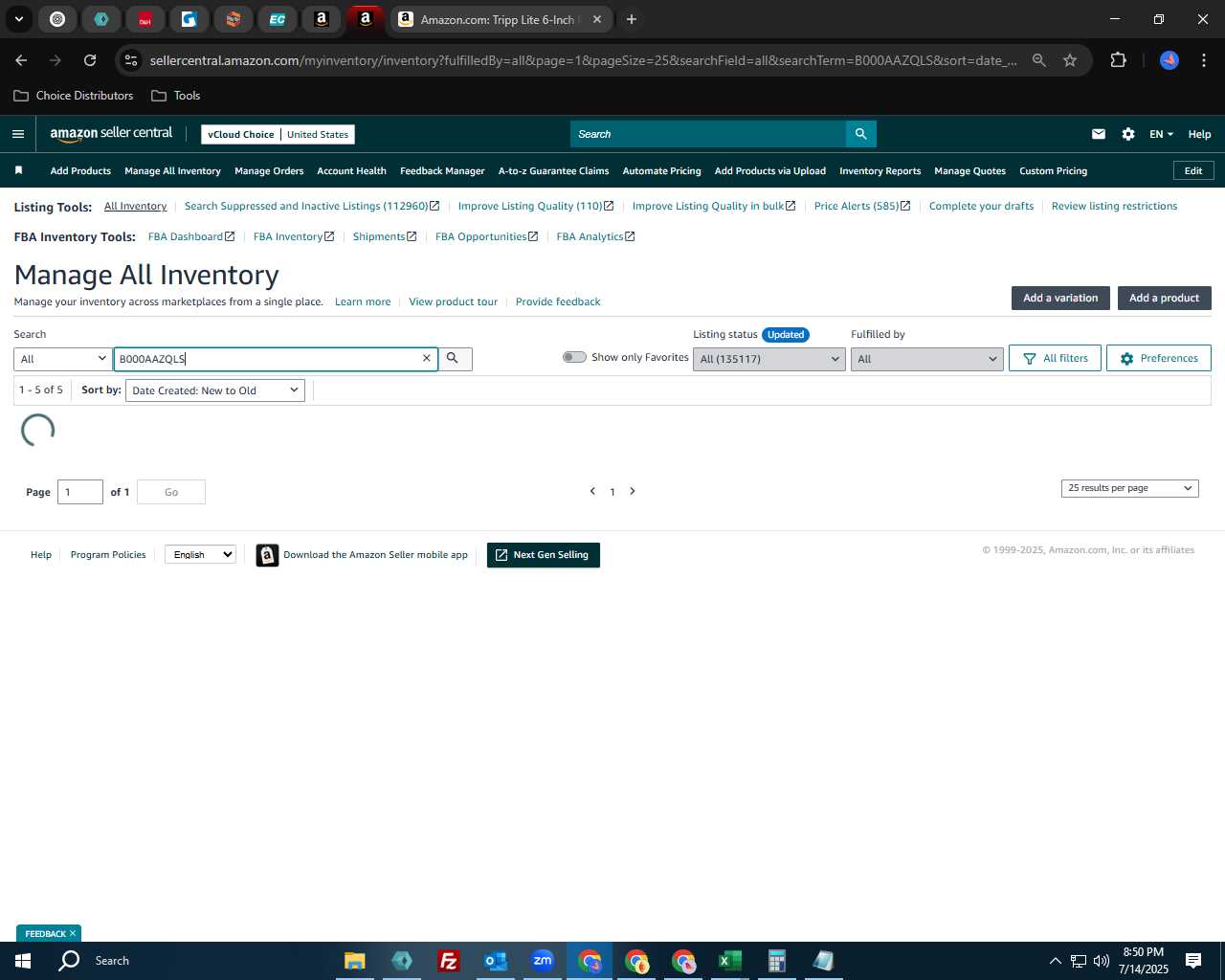Change the results per page dropdown
1225x980 pixels.
click(1129, 488)
